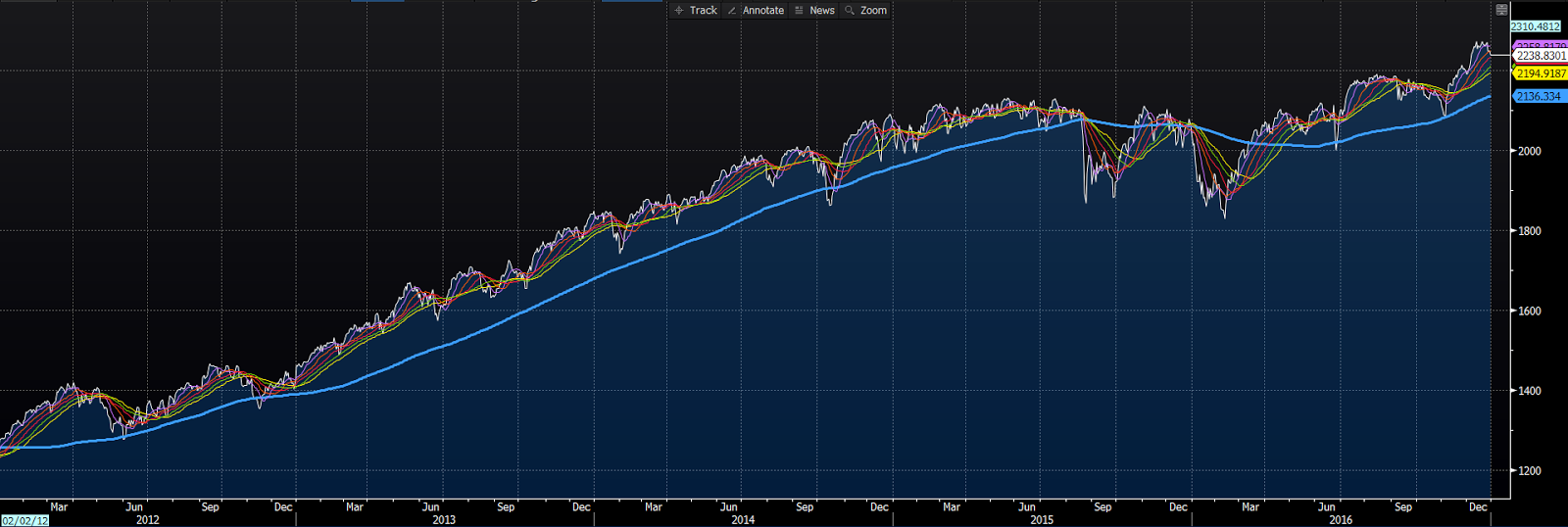Click the 1400 y-axis label
The height and width of the screenshot is (527, 1568).
click(x=1530, y=391)
